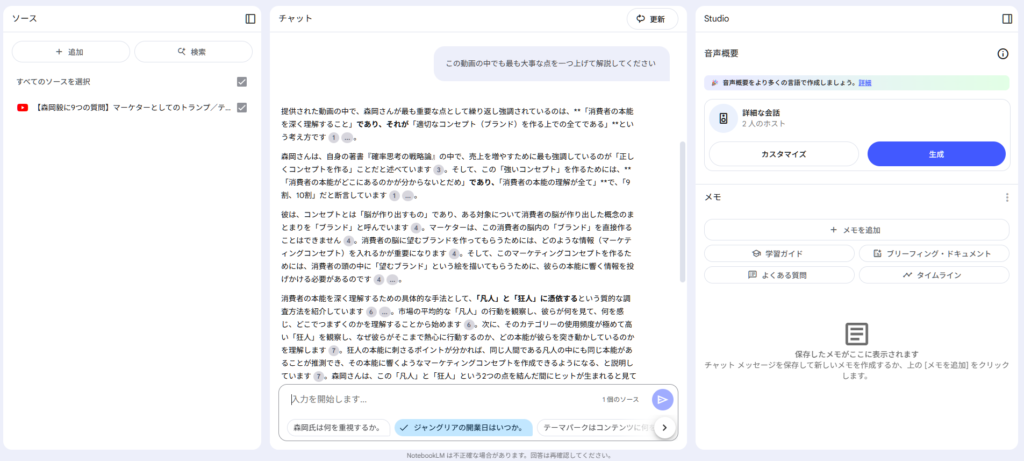Click the 学習ガイド note type

(780, 253)
